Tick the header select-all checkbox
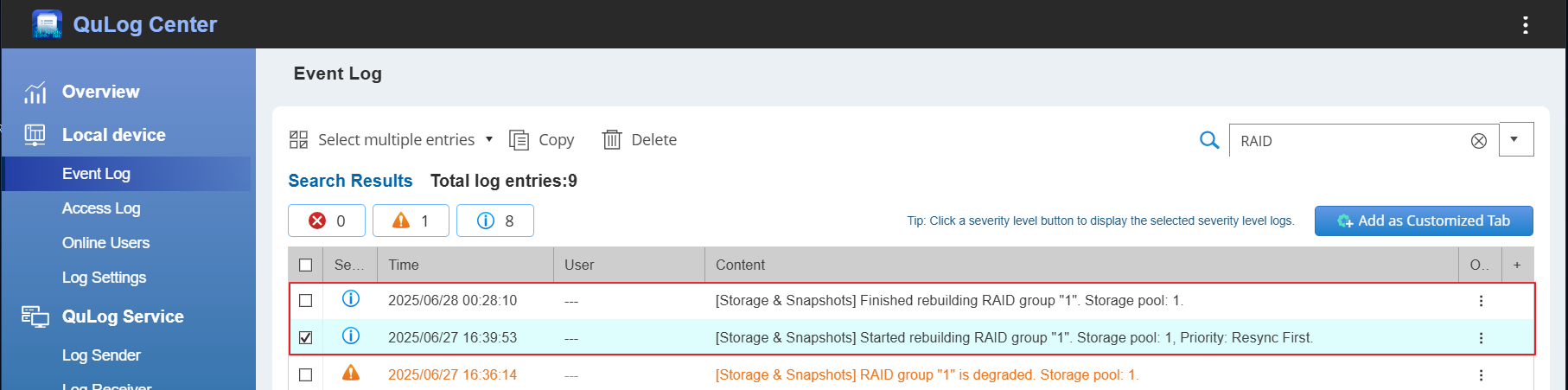Image resolution: width=1568 pixels, height=390 pixels. 306,265
